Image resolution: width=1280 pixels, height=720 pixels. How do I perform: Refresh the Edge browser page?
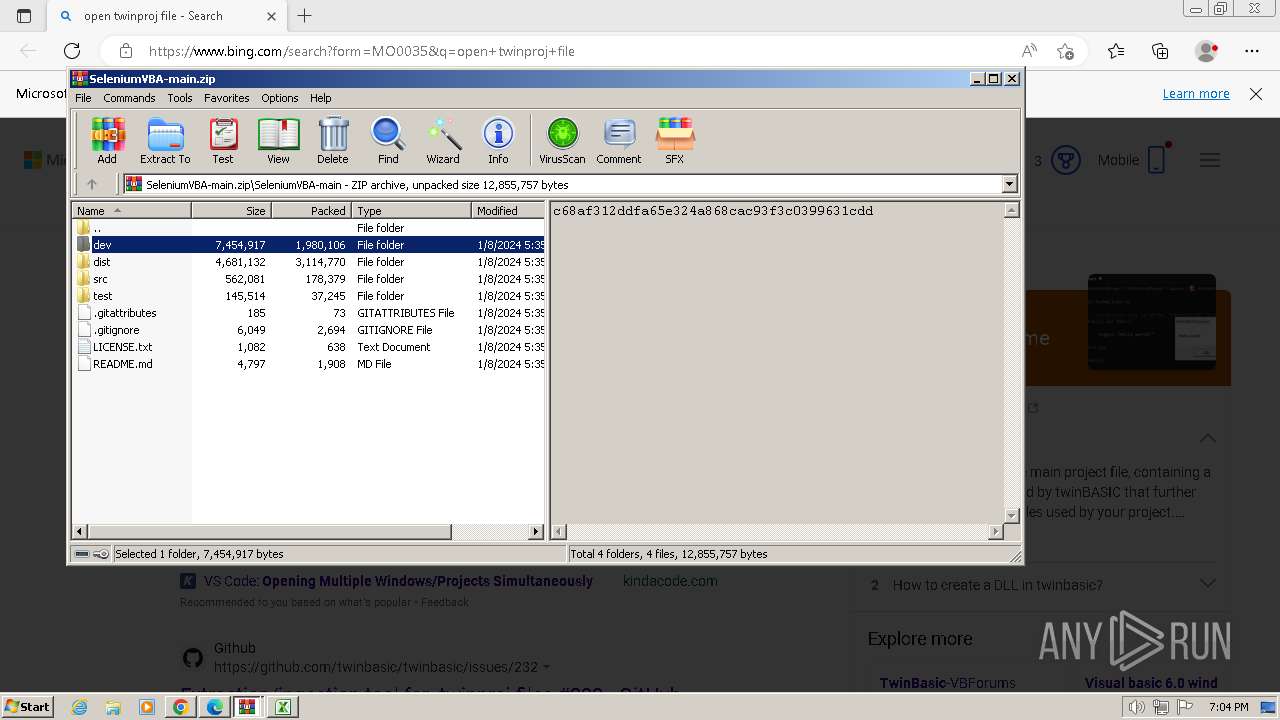point(72,51)
